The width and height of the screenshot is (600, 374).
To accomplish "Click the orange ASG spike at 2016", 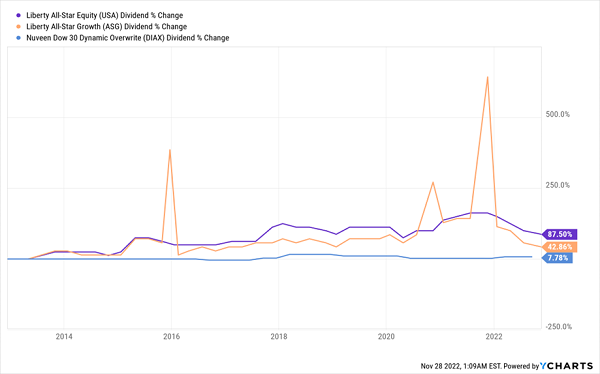I will pyautogui.click(x=170, y=150).
